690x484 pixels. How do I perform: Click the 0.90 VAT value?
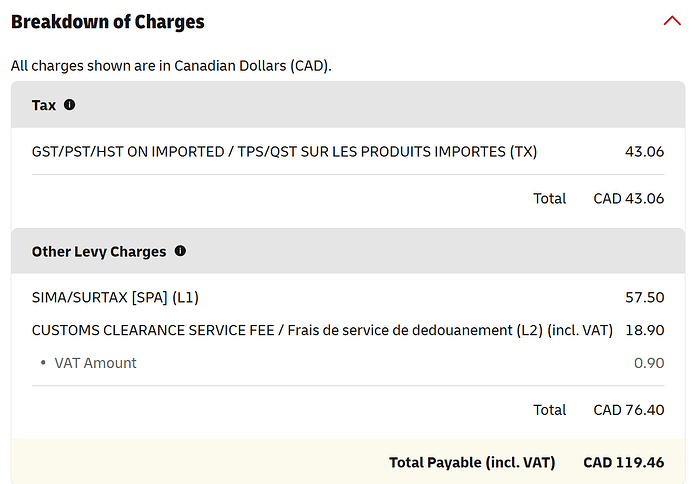[649, 363]
